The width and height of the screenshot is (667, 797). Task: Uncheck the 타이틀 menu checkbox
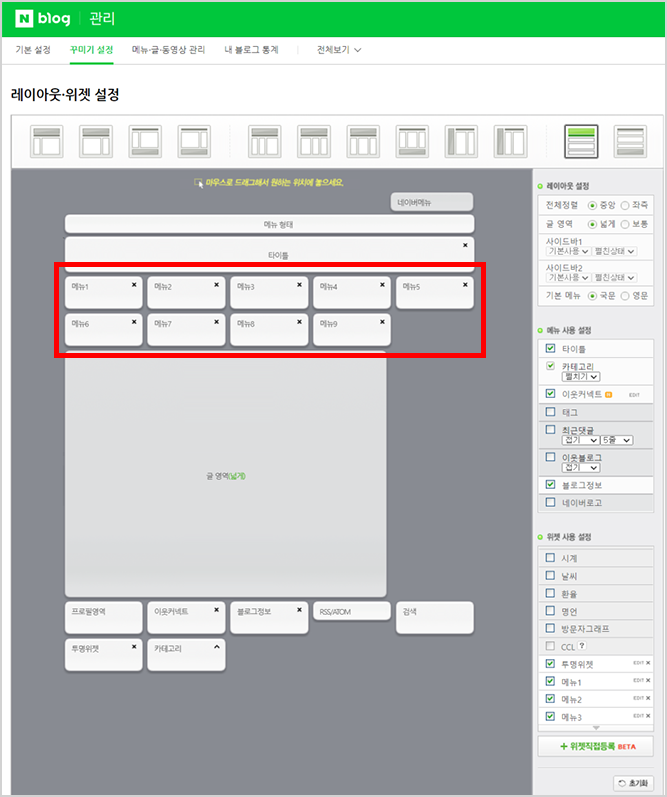tap(550, 348)
